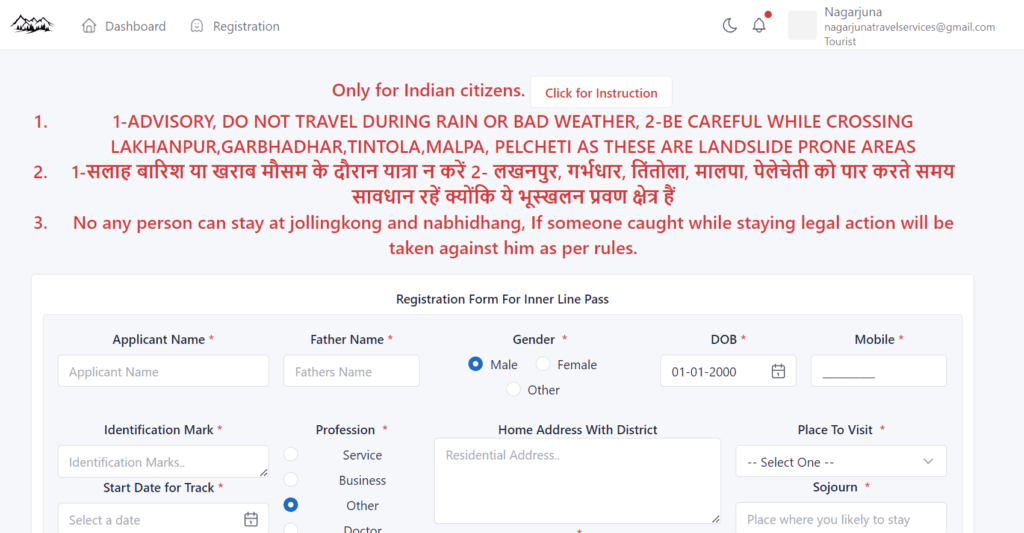Toggle dark mode moon icon
The height and width of the screenshot is (533, 1024).
click(x=729, y=25)
